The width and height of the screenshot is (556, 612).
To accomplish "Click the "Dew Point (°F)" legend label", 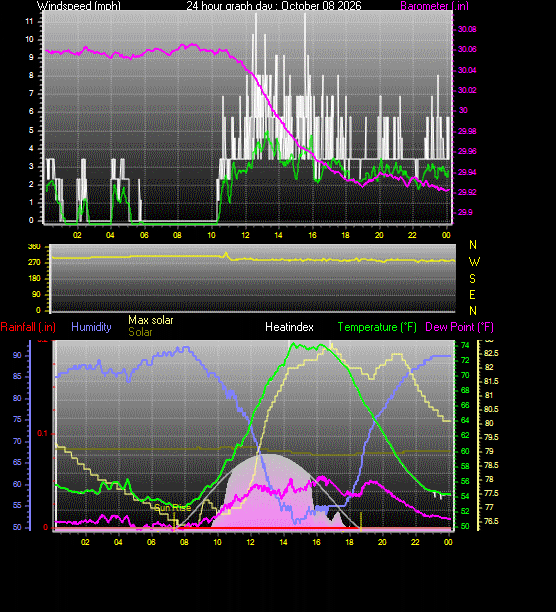I will [x=459, y=327].
